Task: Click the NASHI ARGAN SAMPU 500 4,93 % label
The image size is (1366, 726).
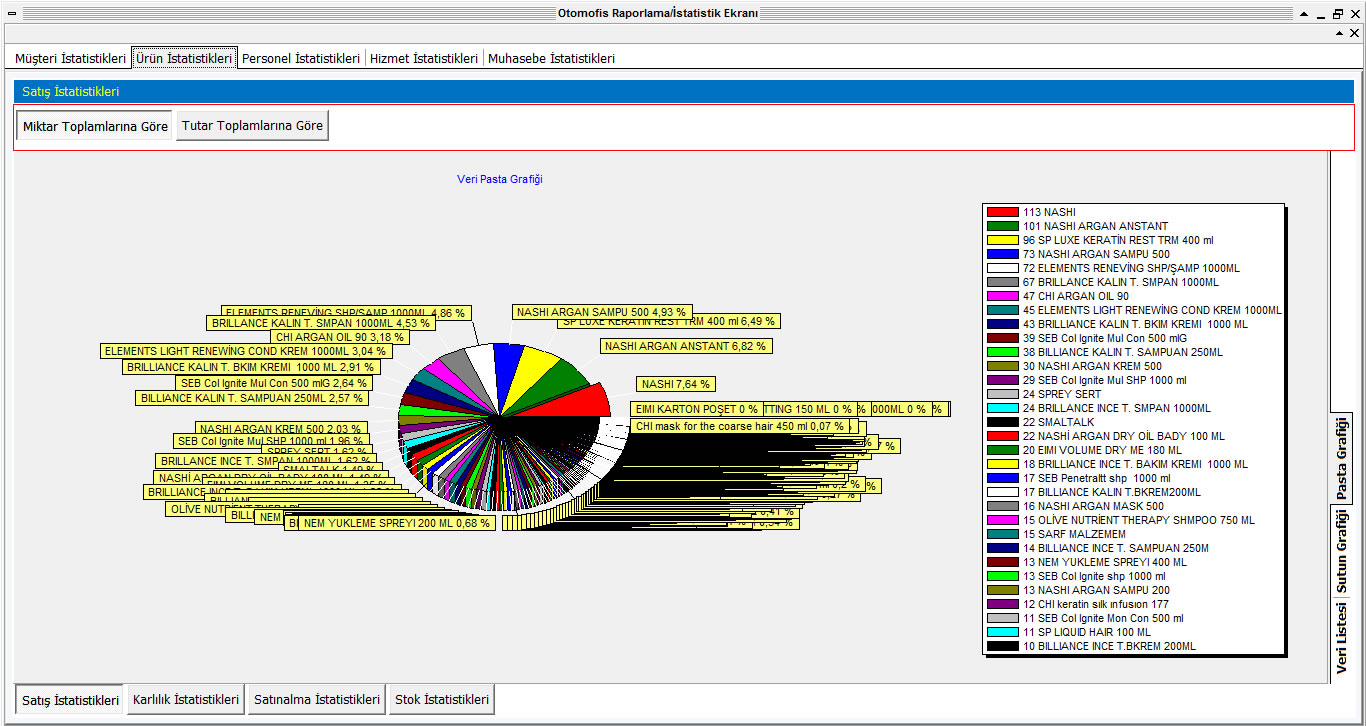Action: [x=602, y=312]
